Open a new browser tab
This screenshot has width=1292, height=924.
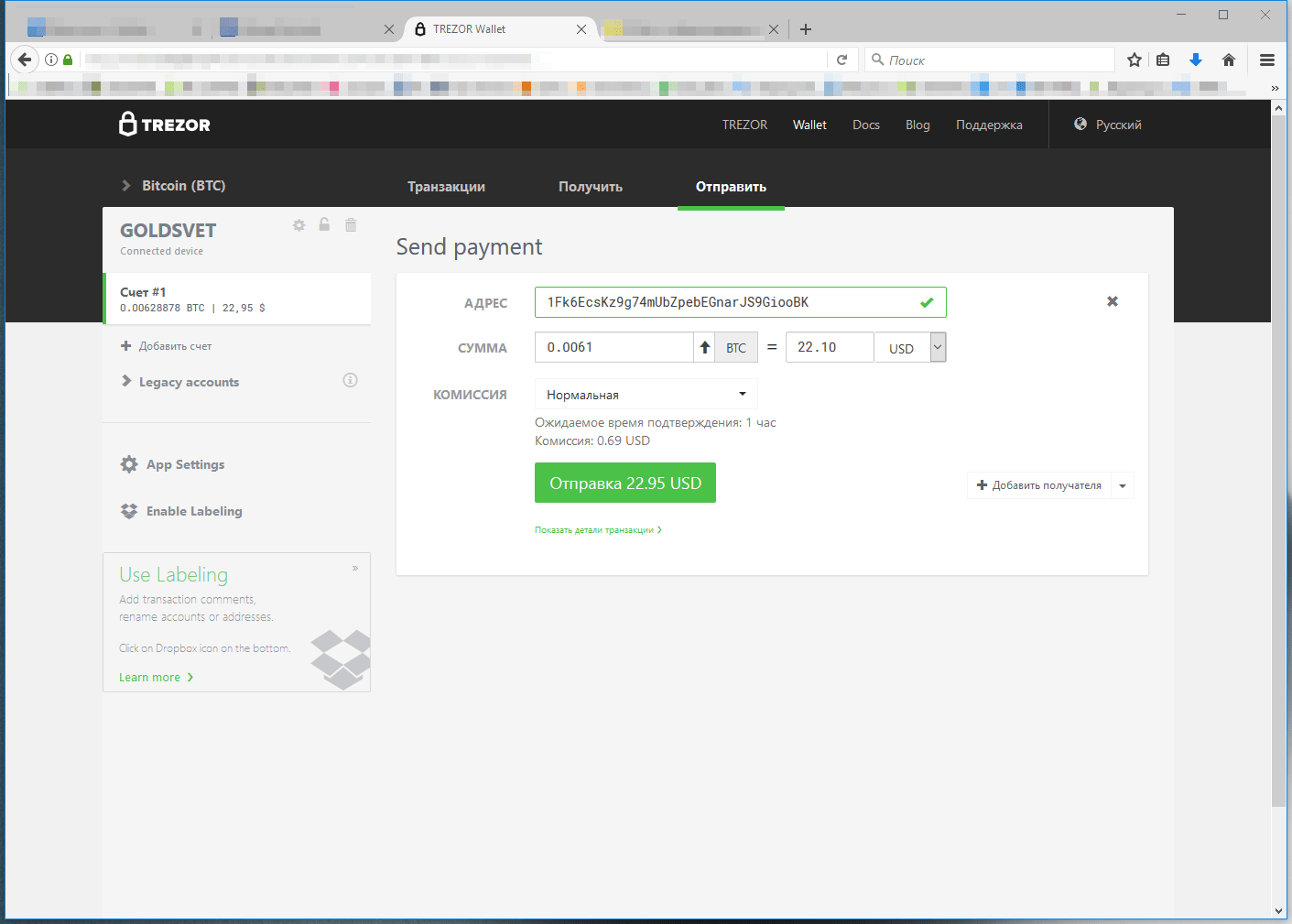tap(806, 29)
